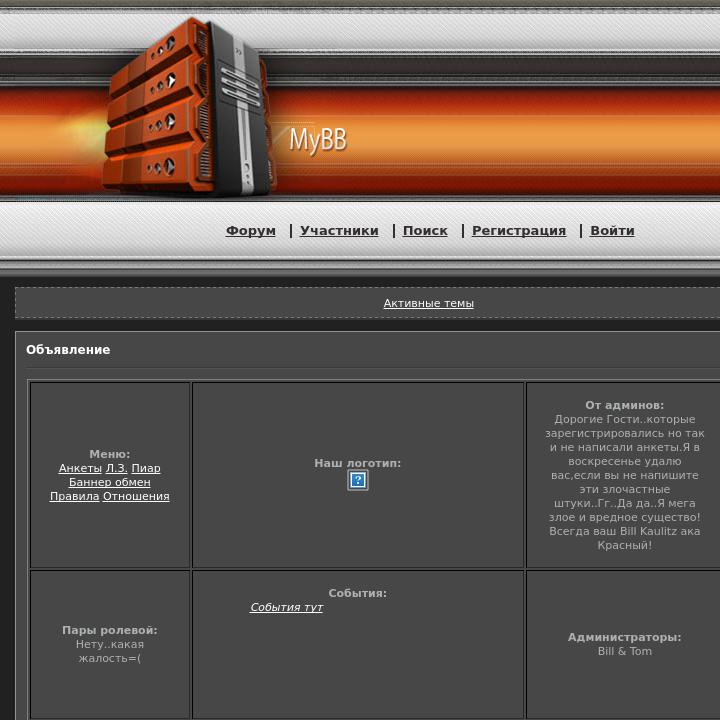Screen dimensions: 720x720
Task: Open the Регистрация page
Action: (x=519, y=231)
